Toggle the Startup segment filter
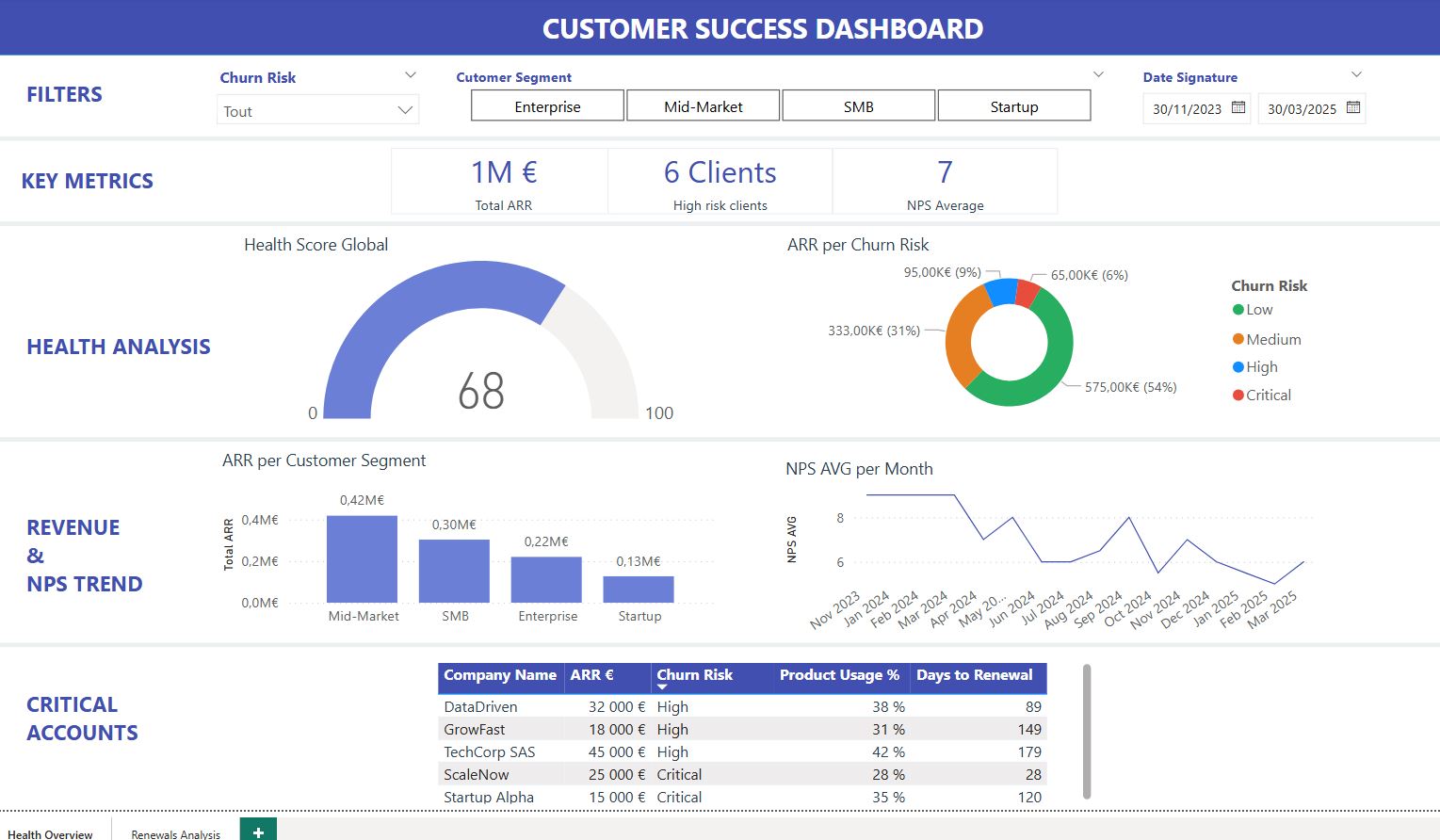The width and height of the screenshot is (1440, 840). (1014, 105)
